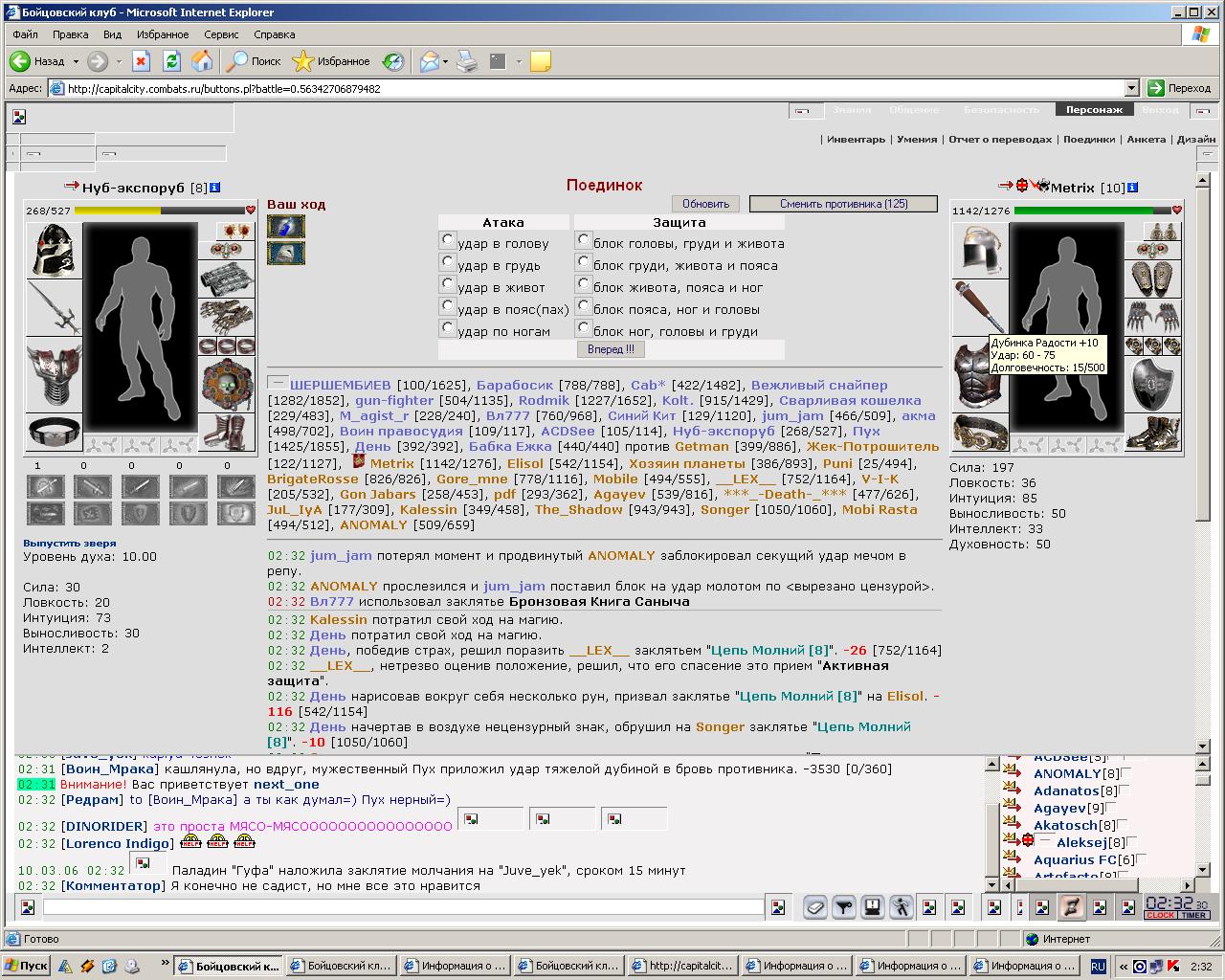Click inside the chat message input field

point(403,906)
